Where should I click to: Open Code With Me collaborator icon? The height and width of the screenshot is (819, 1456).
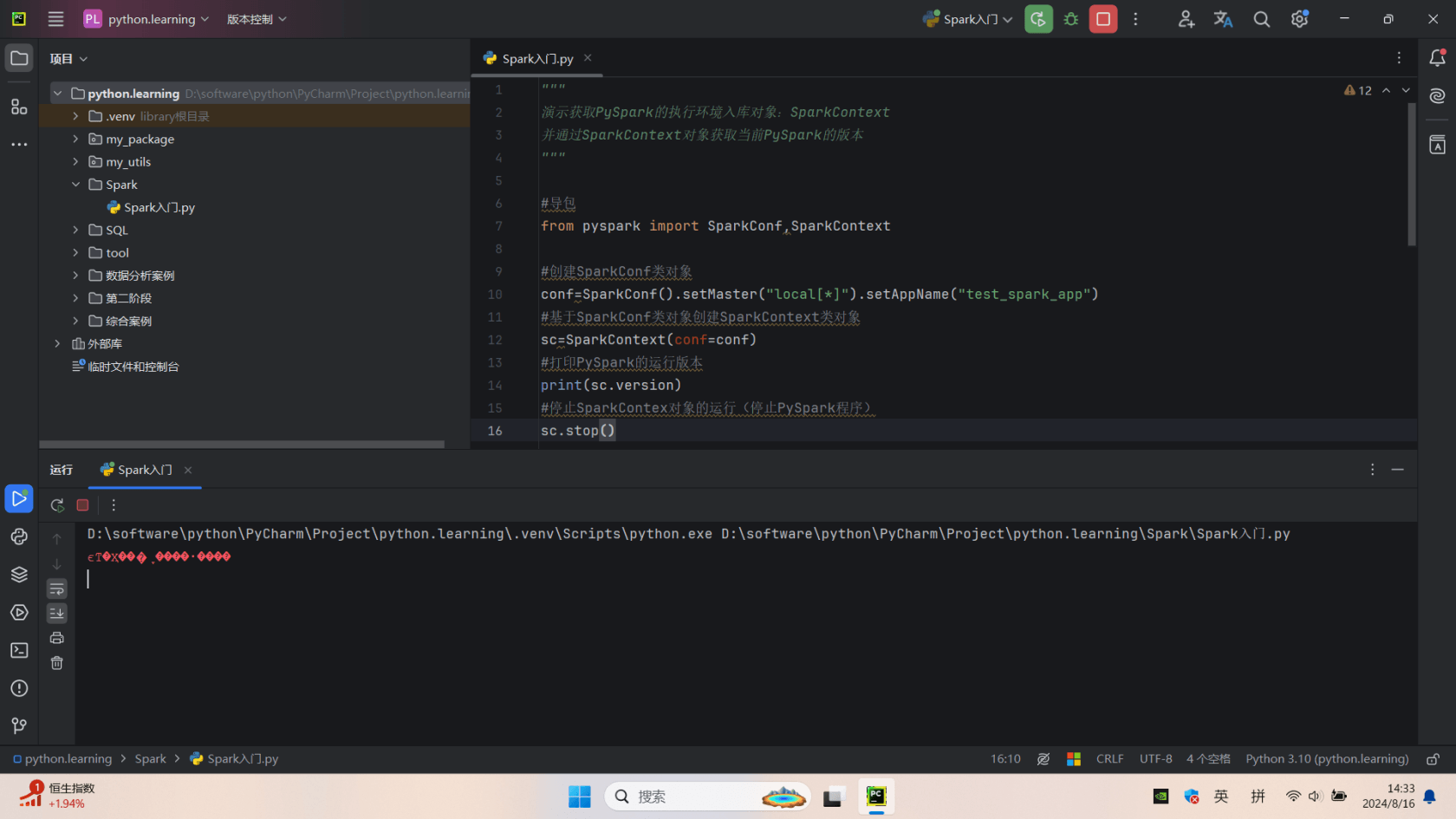(x=1186, y=19)
